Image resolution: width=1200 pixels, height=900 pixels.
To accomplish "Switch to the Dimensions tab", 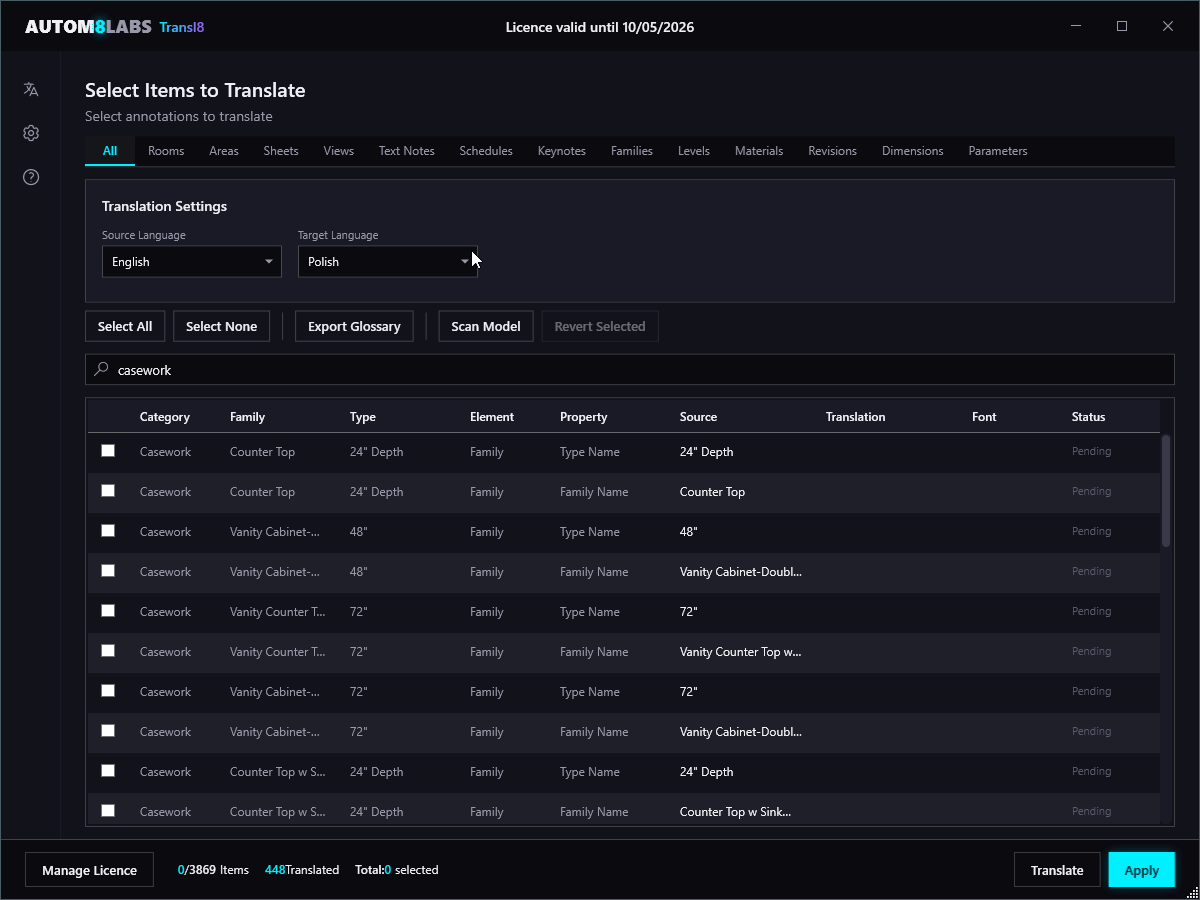I will pyautogui.click(x=913, y=151).
